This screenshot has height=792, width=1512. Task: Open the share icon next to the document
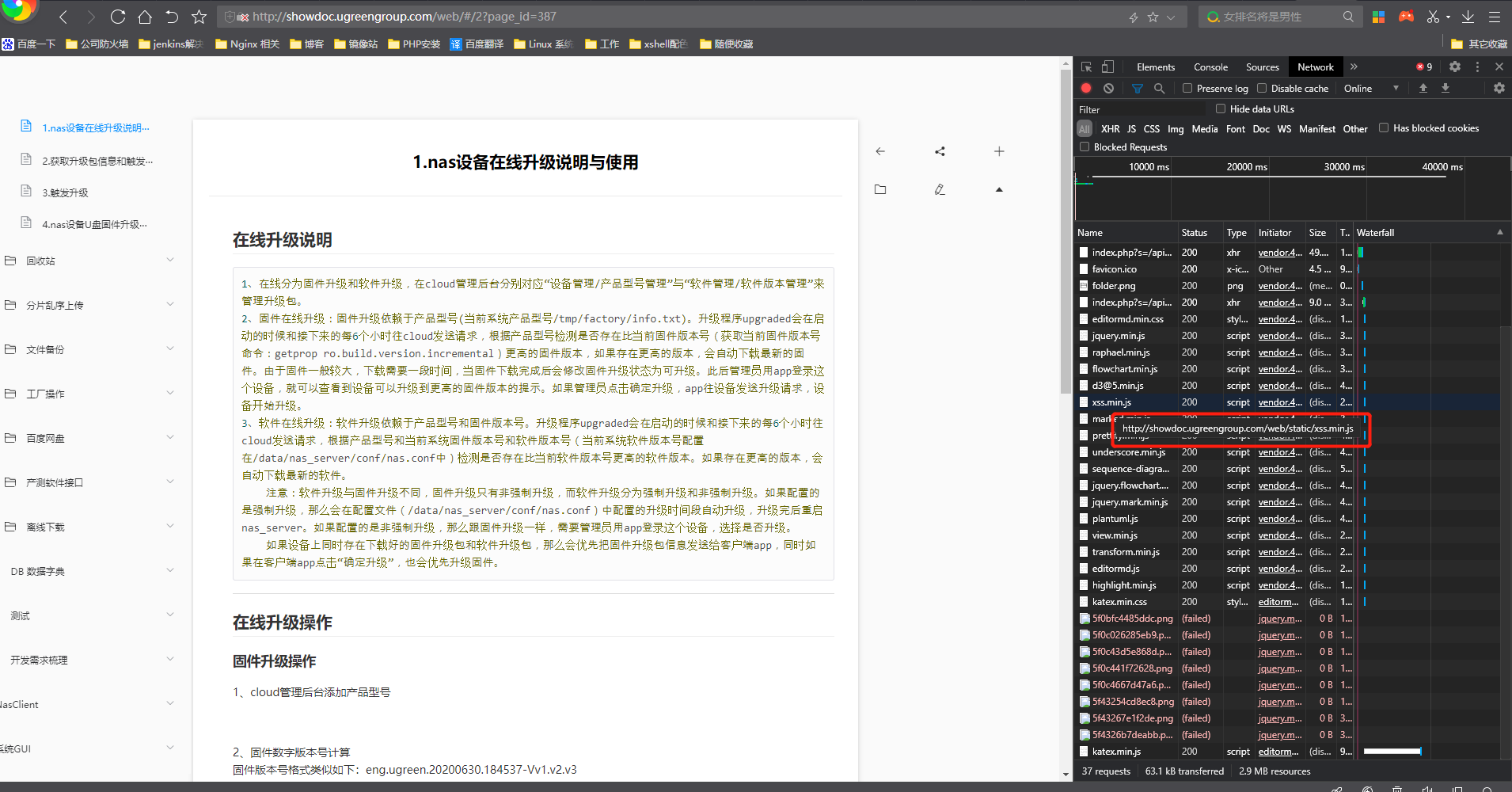[x=939, y=151]
